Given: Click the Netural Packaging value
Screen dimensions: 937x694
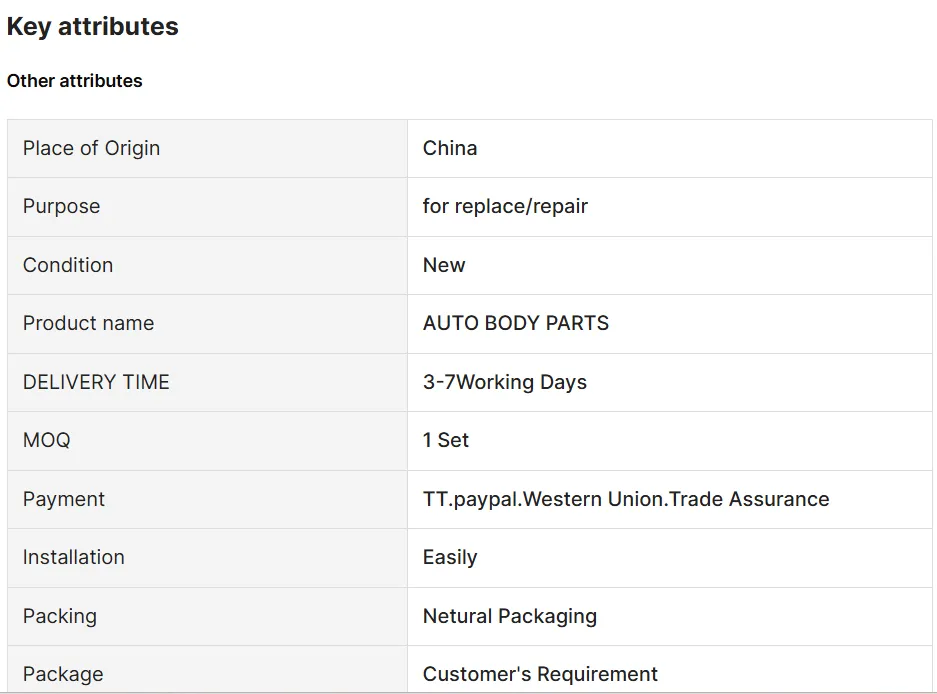Looking at the screenshot, I should pyautogui.click(x=510, y=616).
